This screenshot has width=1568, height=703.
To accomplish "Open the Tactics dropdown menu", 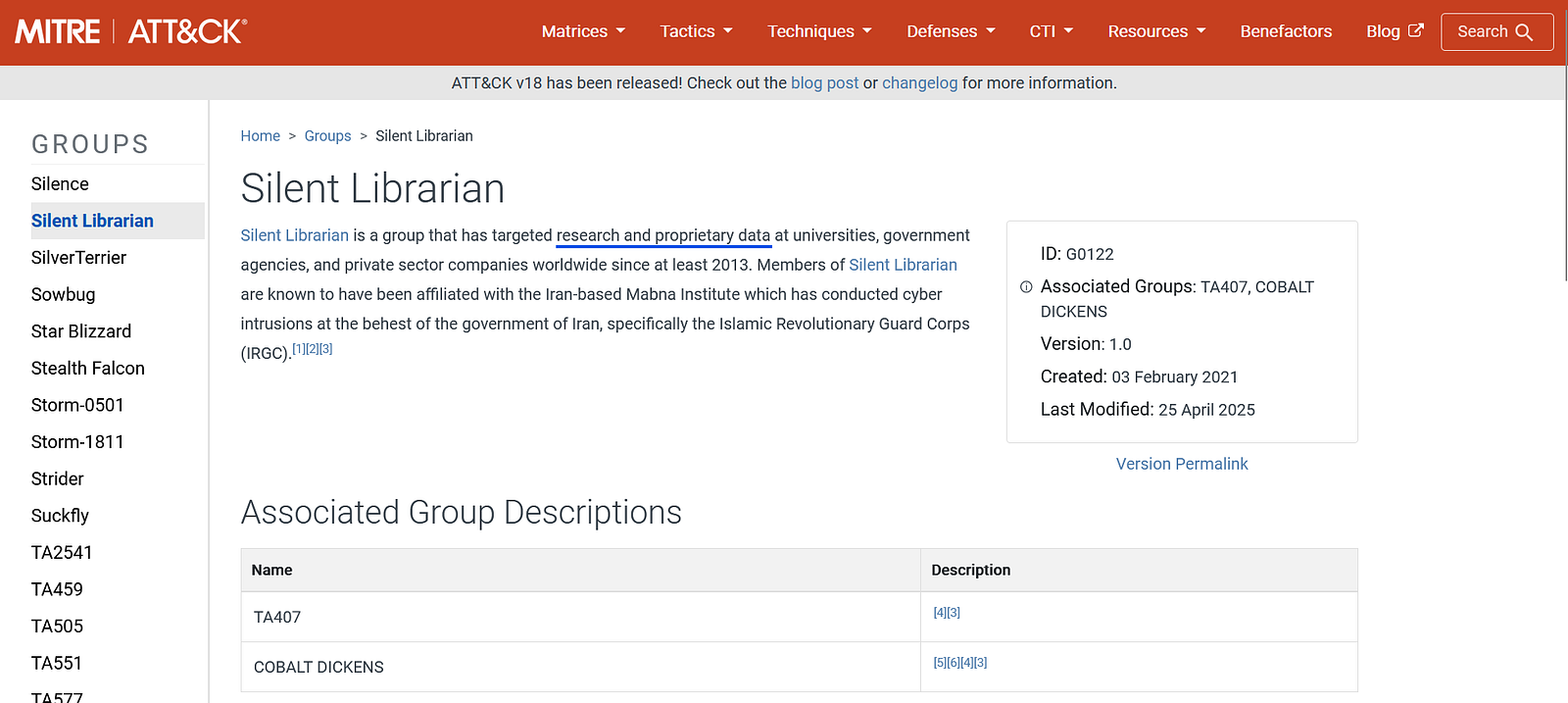I will click(x=696, y=31).
